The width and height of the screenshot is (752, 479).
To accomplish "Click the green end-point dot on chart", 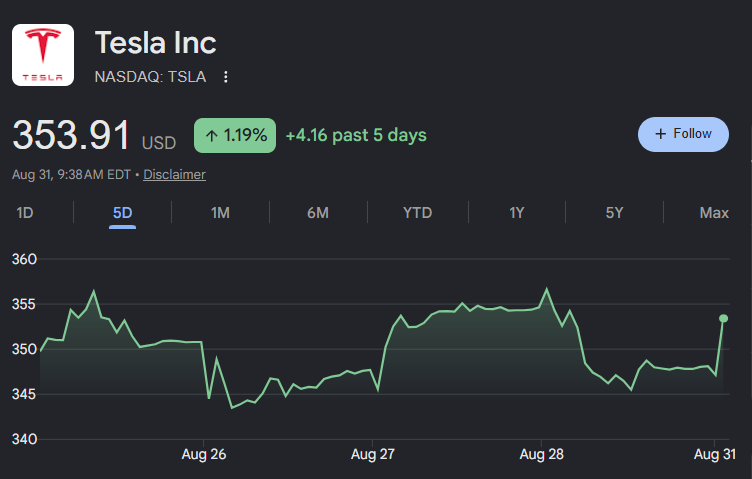I will (724, 318).
